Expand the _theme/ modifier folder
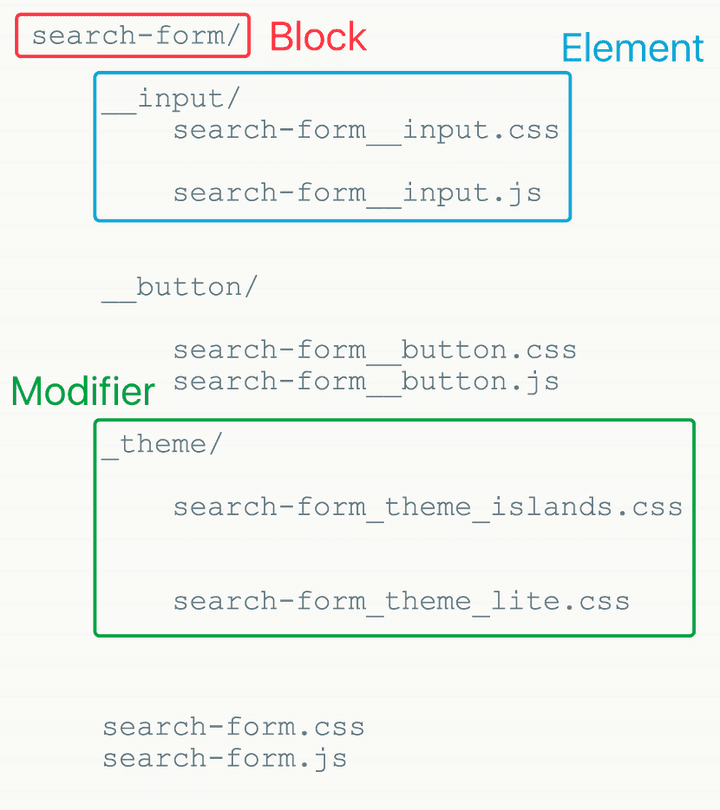Viewport: 720px width, 810px height. coord(161,444)
